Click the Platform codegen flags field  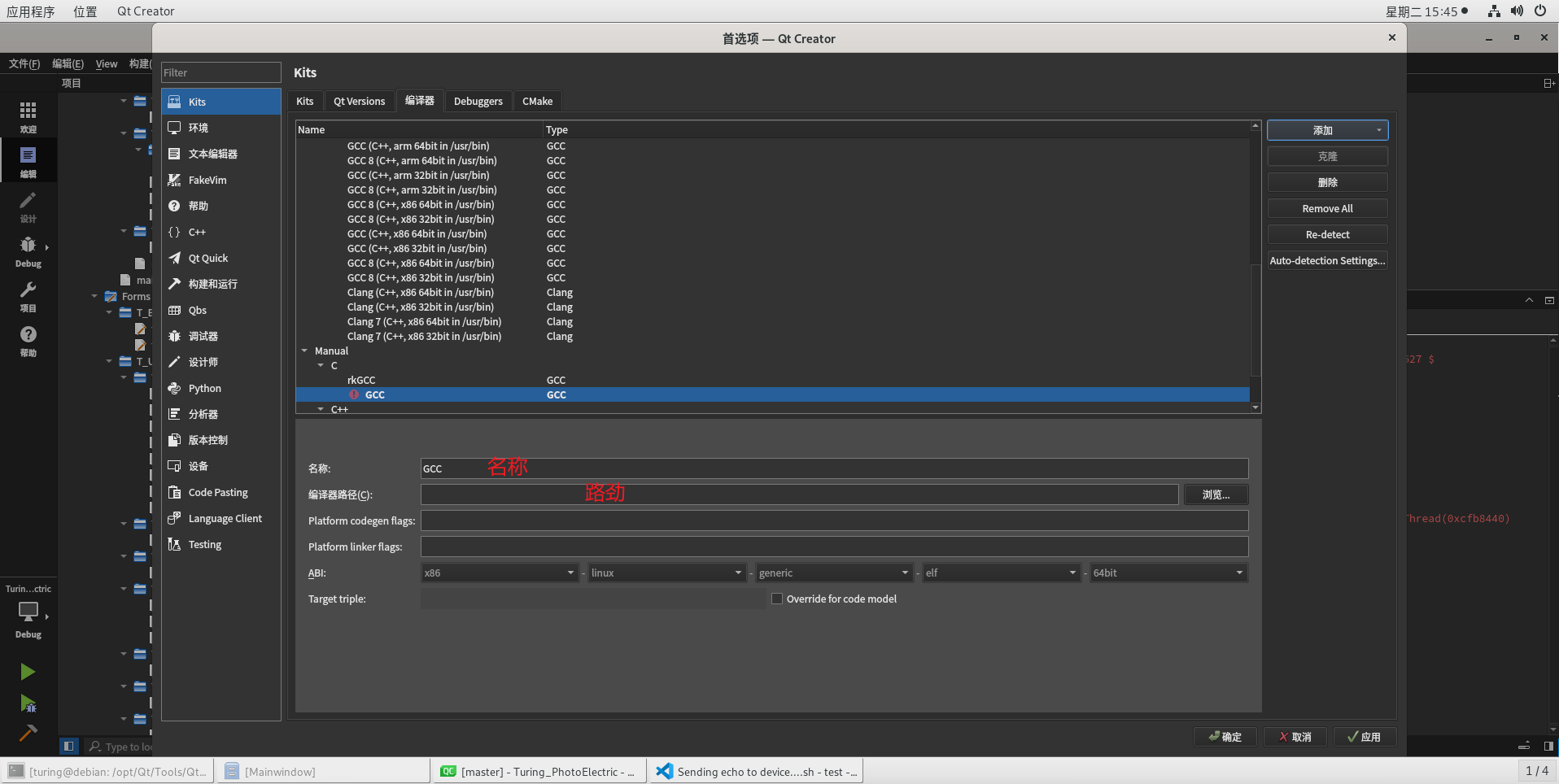[834, 520]
